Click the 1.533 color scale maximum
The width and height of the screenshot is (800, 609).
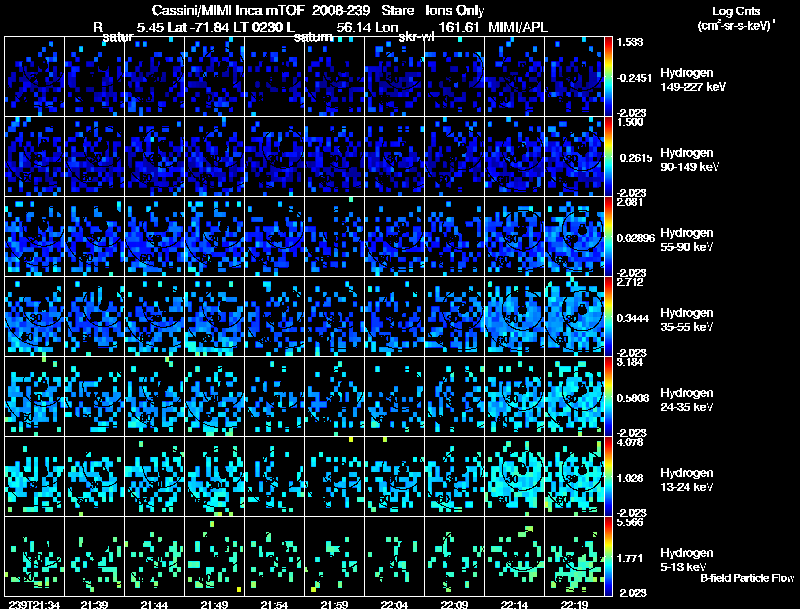(630, 42)
